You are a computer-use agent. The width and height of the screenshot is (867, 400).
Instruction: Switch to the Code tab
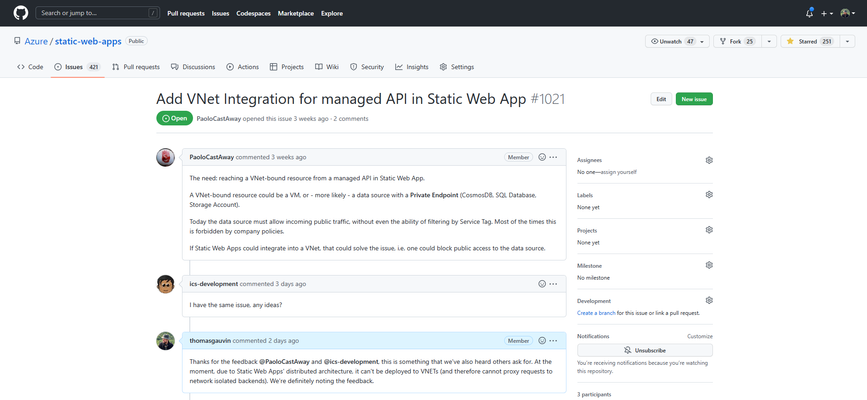(x=30, y=67)
